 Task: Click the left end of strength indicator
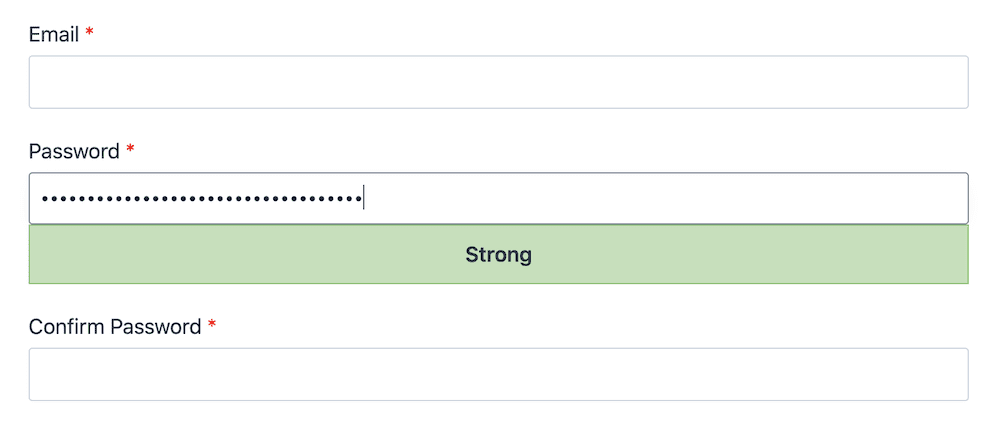click(x=38, y=254)
